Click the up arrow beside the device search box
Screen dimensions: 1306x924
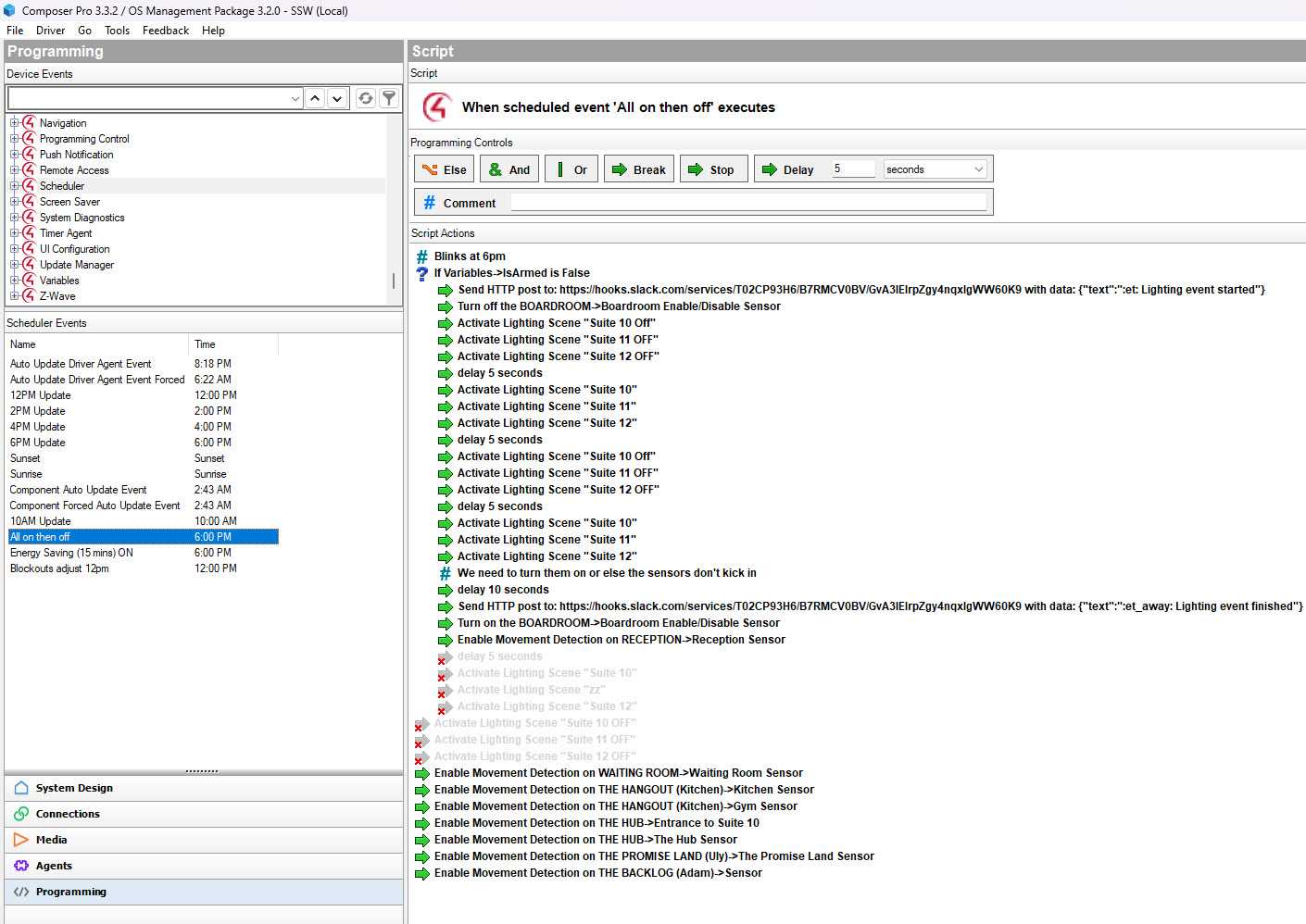coord(315,98)
